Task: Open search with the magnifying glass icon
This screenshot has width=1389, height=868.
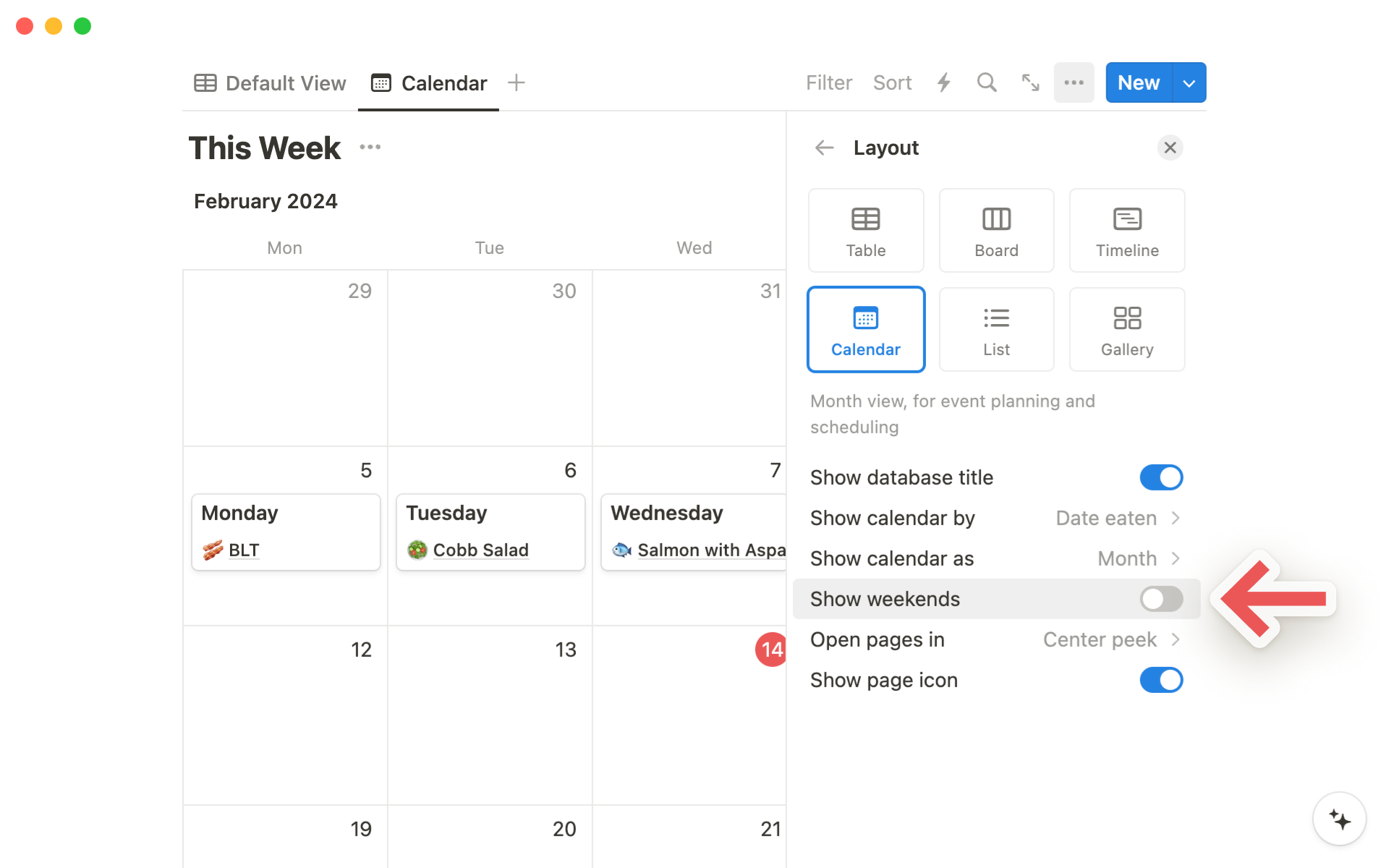Action: click(x=987, y=82)
